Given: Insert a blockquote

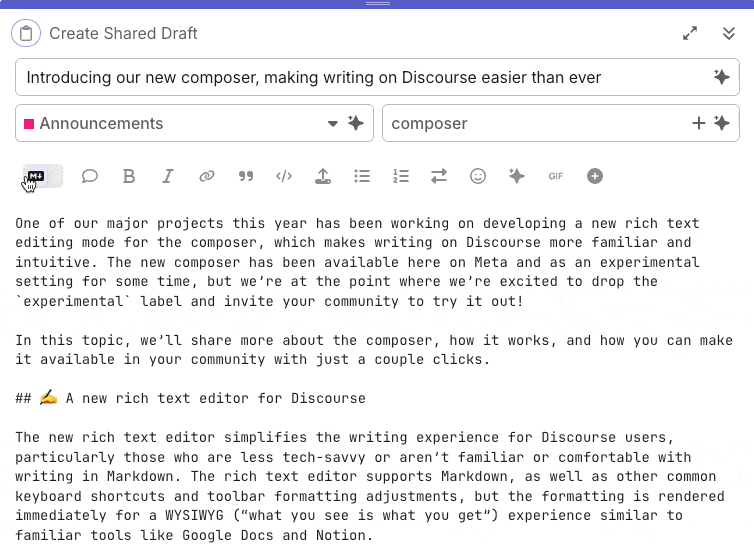Looking at the screenshot, I should point(246,176).
